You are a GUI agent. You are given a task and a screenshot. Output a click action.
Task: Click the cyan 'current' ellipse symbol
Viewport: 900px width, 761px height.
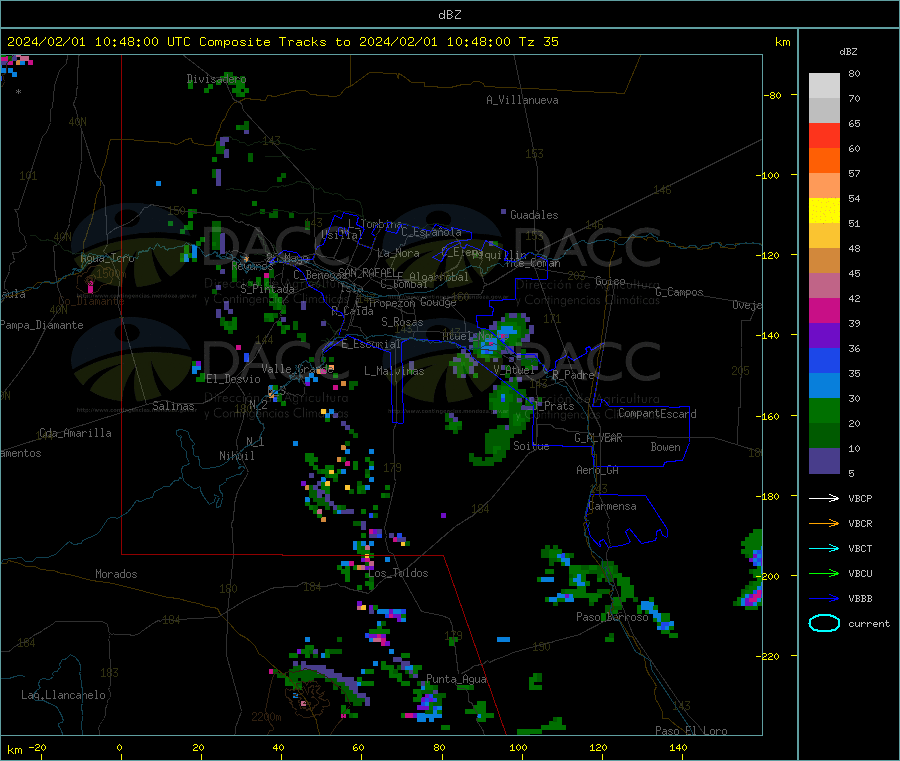pos(824,623)
